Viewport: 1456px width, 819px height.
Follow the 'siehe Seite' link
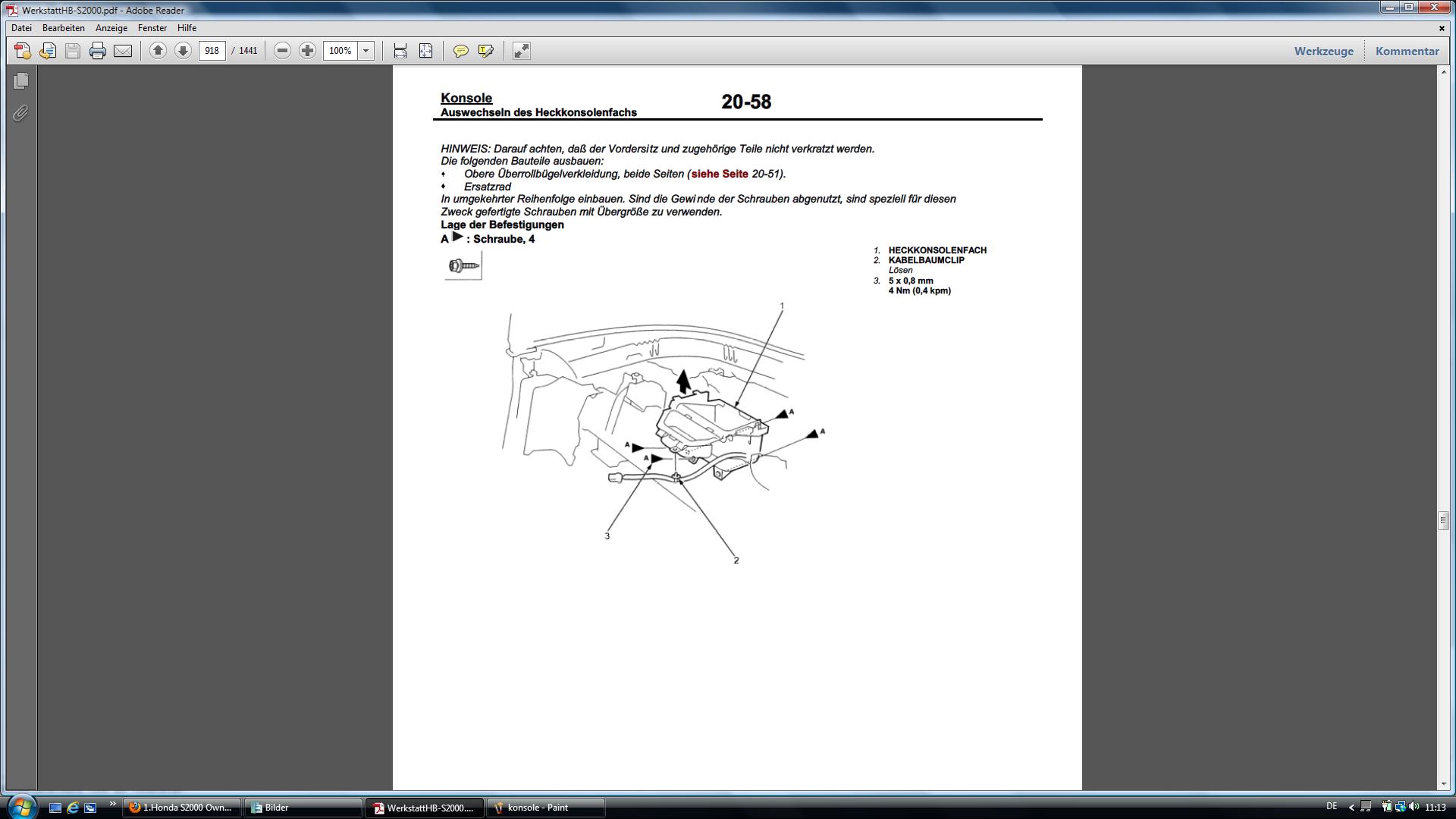pyautogui.click(x=719, y=174)
